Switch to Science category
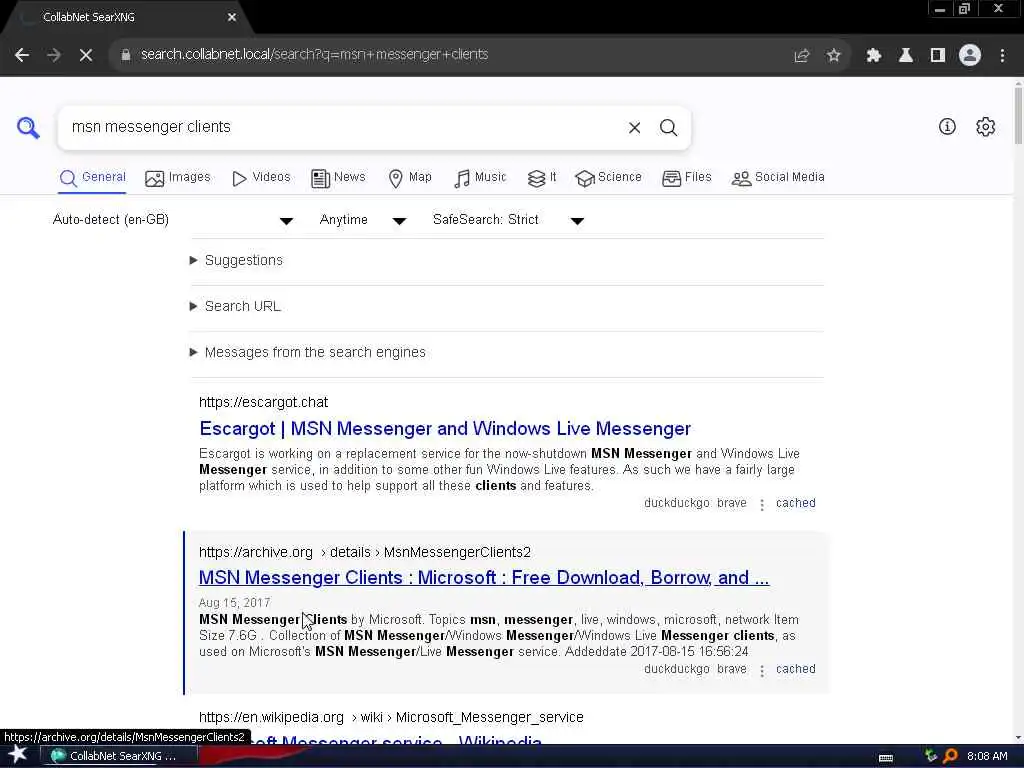Viewport: 1024px width, 768px height. [x=609, y=178]
